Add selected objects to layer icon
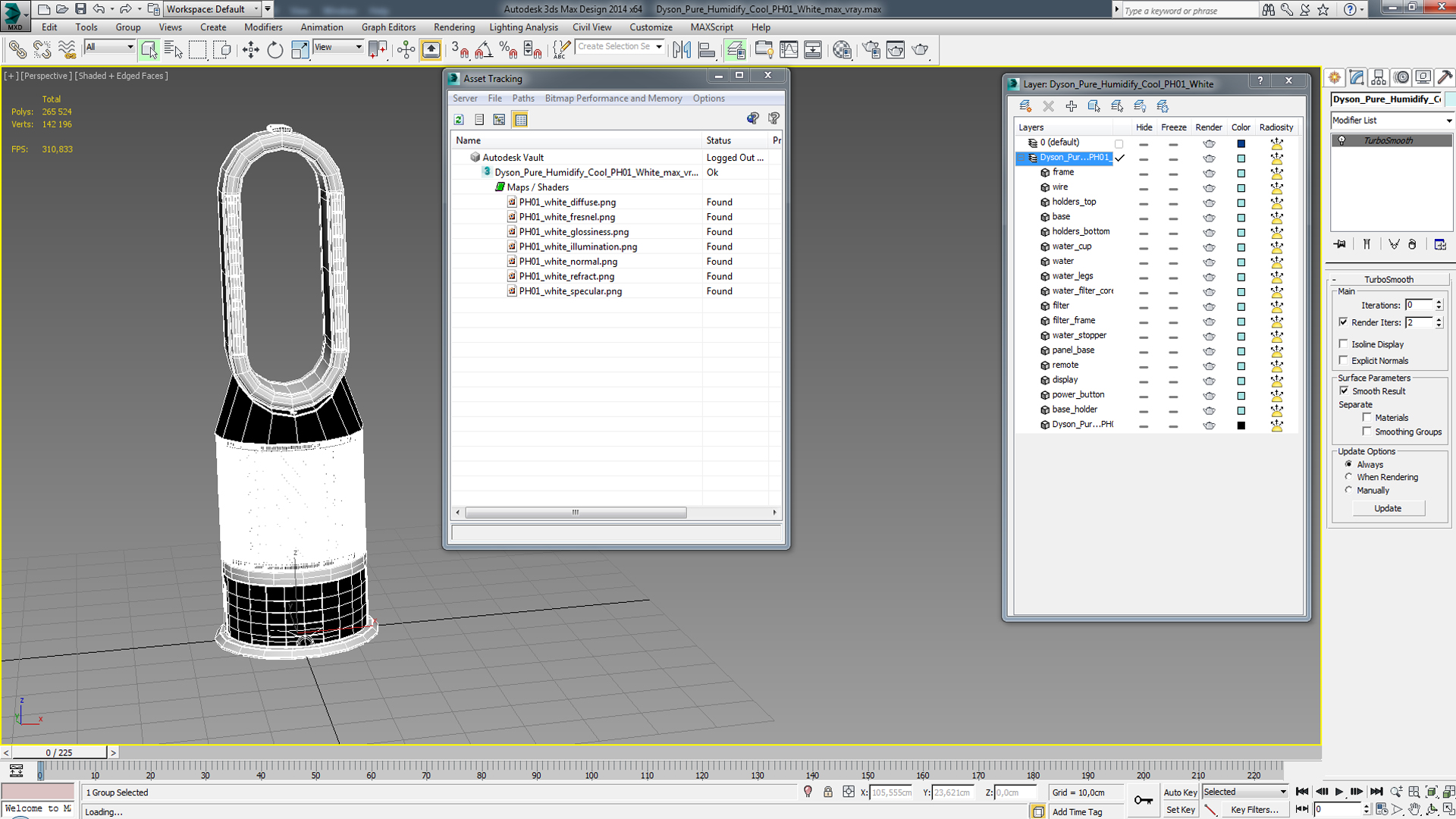The height and width of the screenshot is (819, 1456). point(1071,106)
